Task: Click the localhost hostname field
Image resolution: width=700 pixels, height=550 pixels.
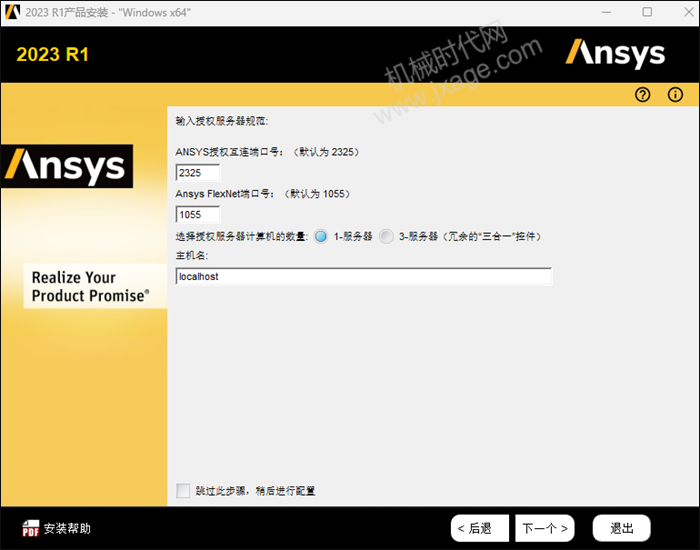Action: [x=364, y=277]
